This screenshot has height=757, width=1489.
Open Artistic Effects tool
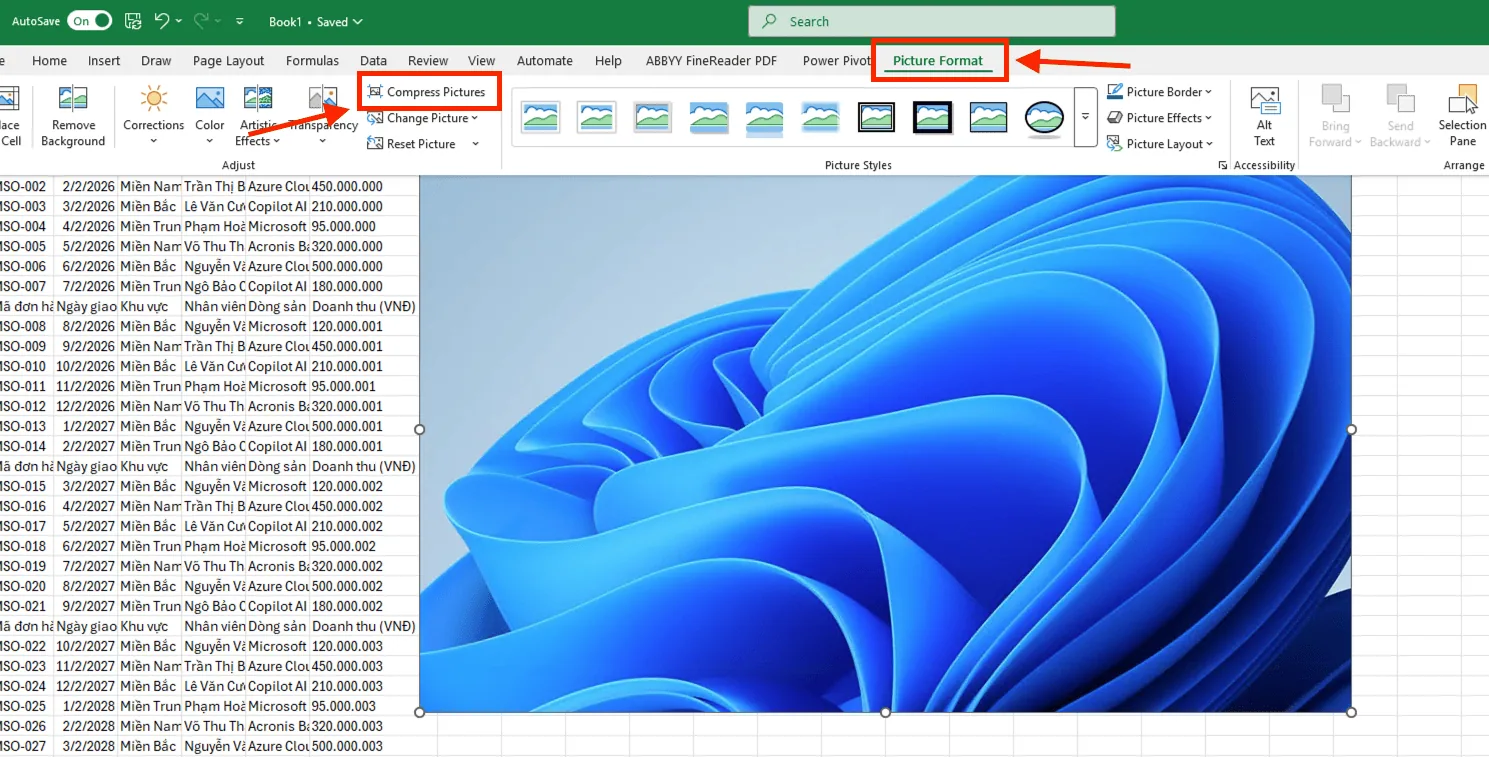click(258, 99)
